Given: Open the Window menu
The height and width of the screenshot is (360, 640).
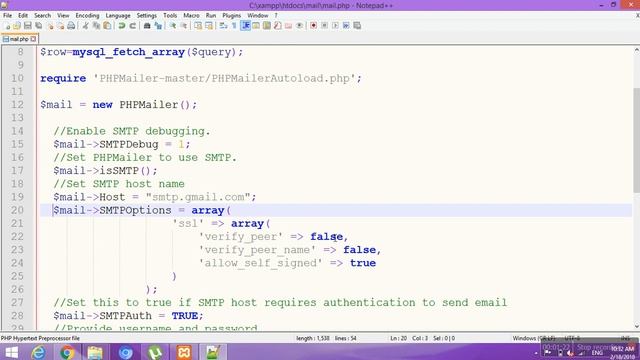Looking at the screenshot, I should [x=258, y=16].
